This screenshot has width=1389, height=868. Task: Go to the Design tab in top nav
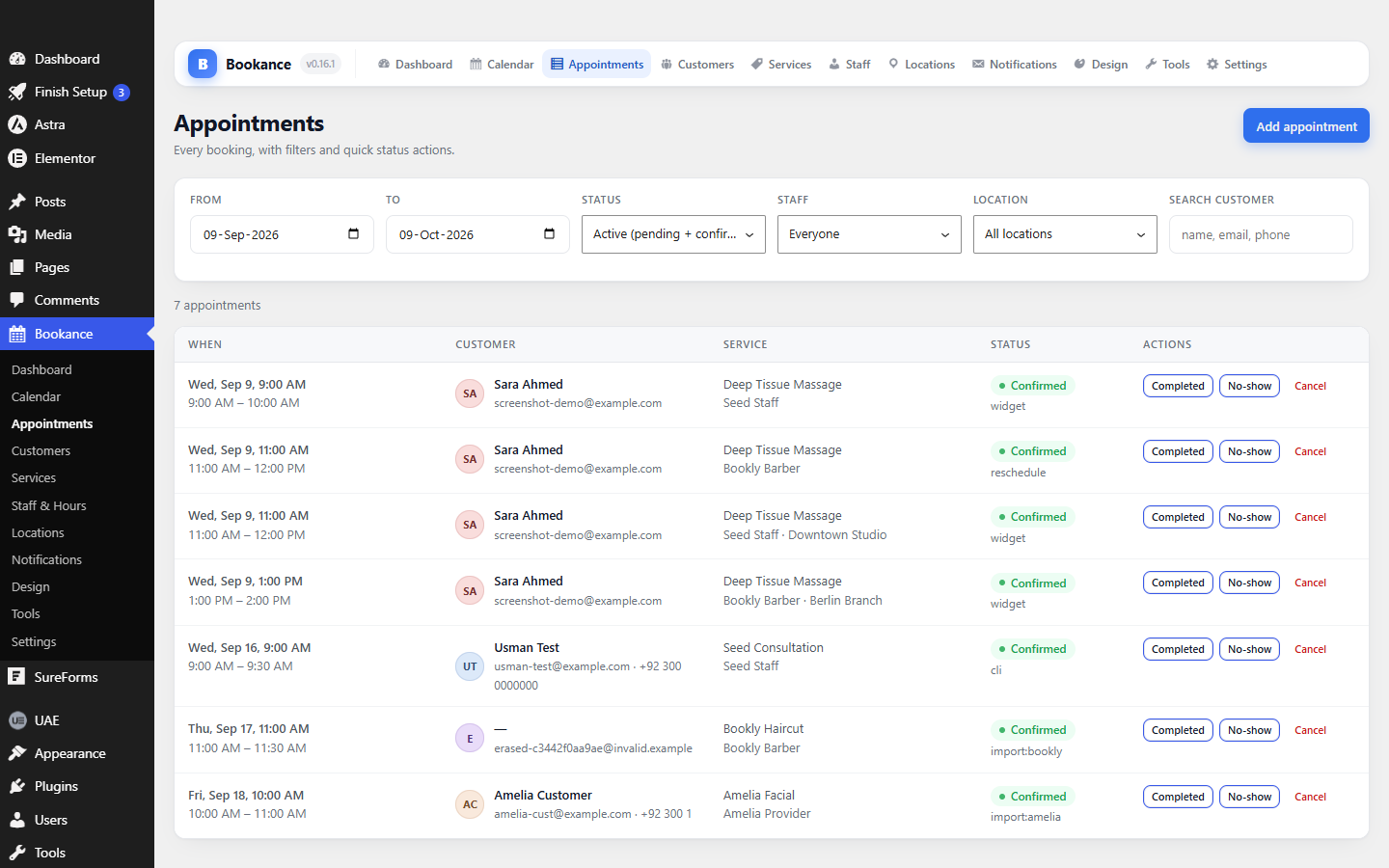pos(1101,65)
